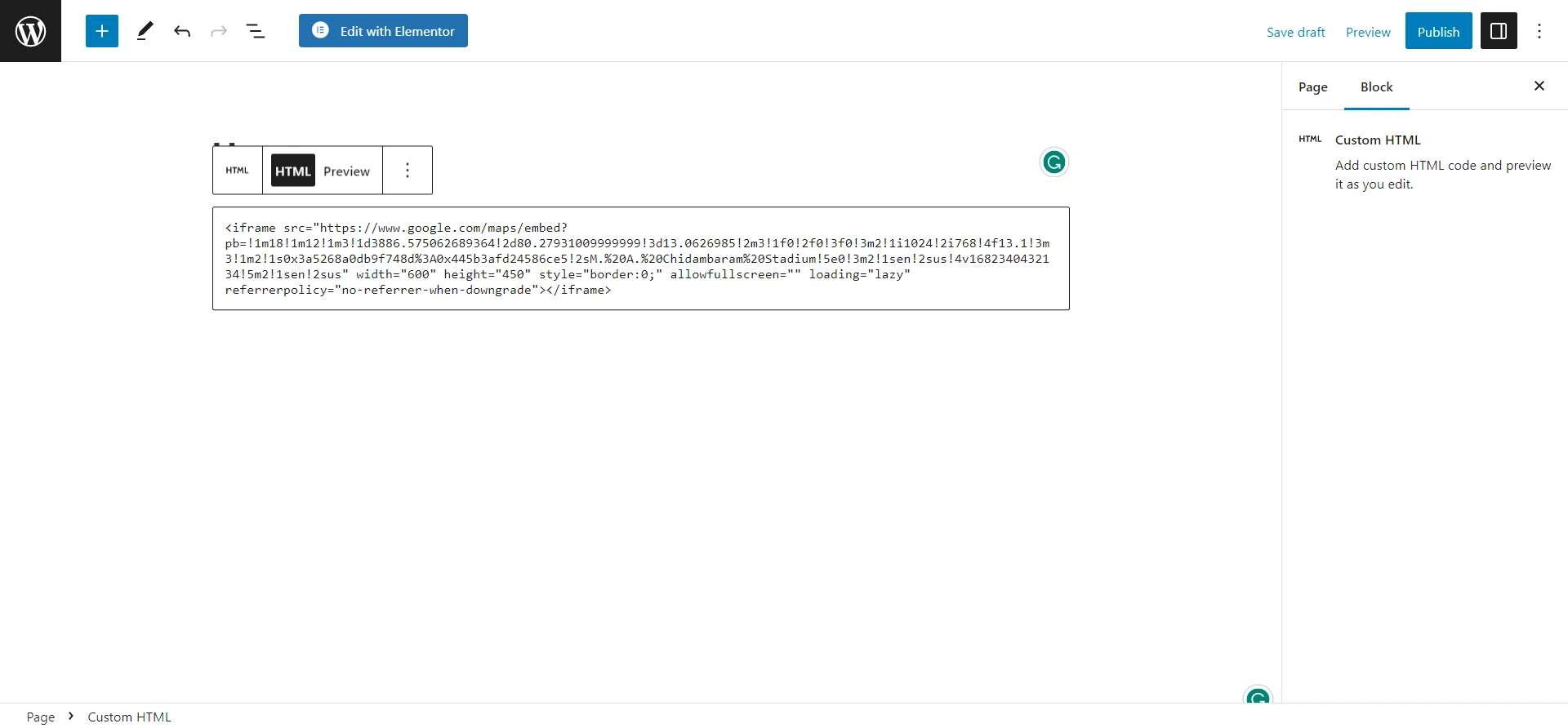The width and height of the screenshot is (1568, 728).
Task: Click the Custom HTML icon in sidebar
Action: coord(1310,140)
